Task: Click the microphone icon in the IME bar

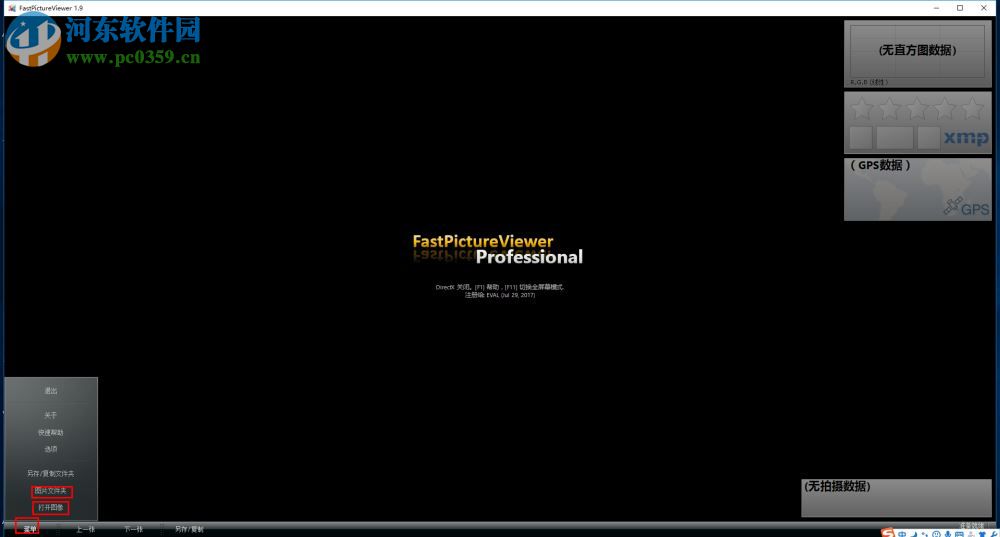Action: coord(948,534)
